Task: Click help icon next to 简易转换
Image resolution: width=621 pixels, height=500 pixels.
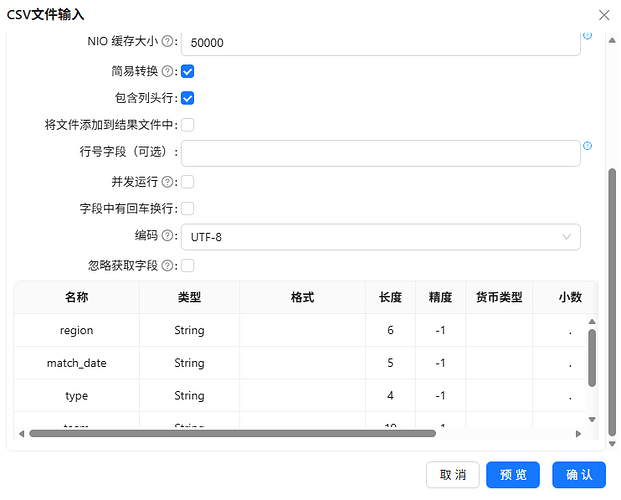Action: coord(168,71)
